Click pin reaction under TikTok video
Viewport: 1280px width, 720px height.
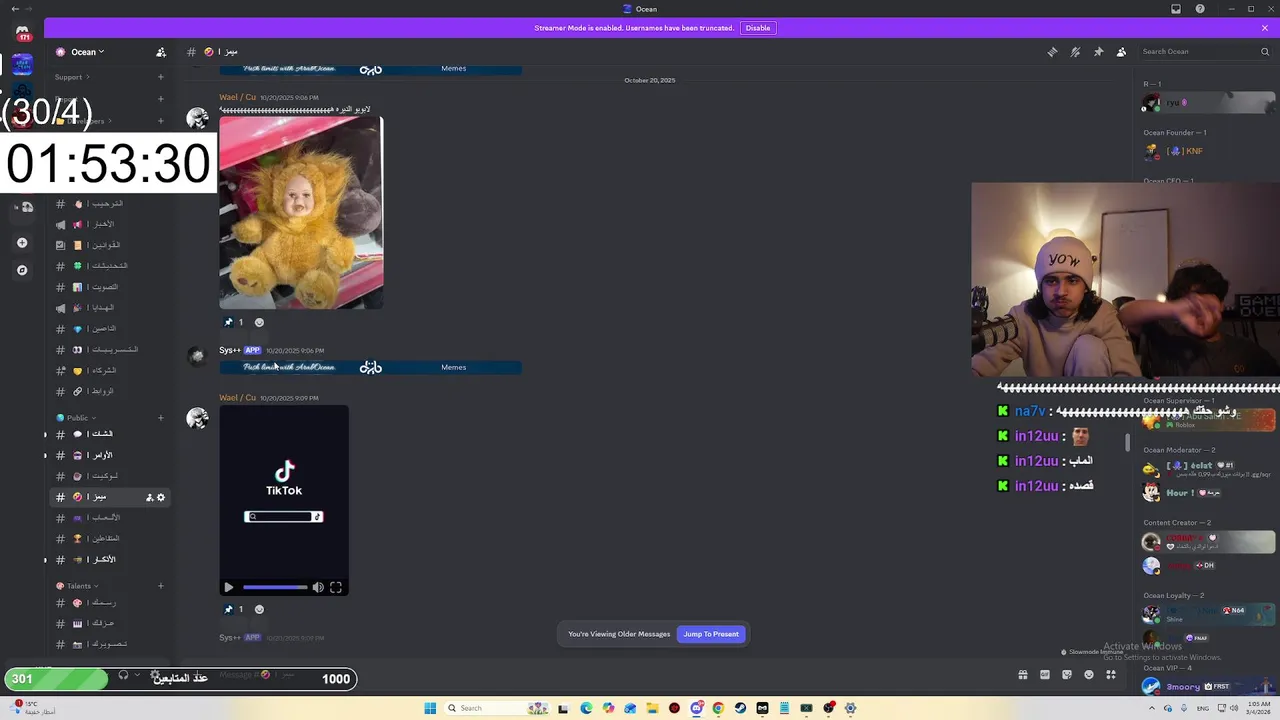coord(233,609)
